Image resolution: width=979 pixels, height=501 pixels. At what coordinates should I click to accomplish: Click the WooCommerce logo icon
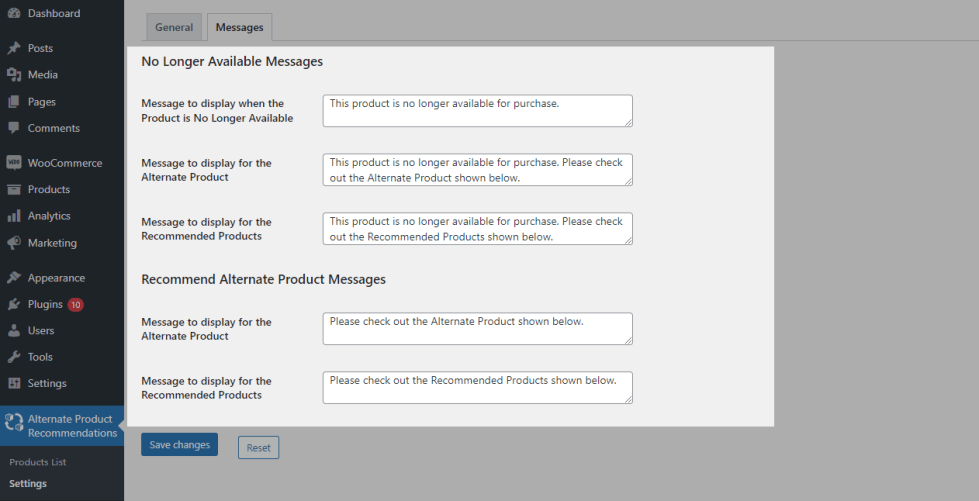(14, 163)
